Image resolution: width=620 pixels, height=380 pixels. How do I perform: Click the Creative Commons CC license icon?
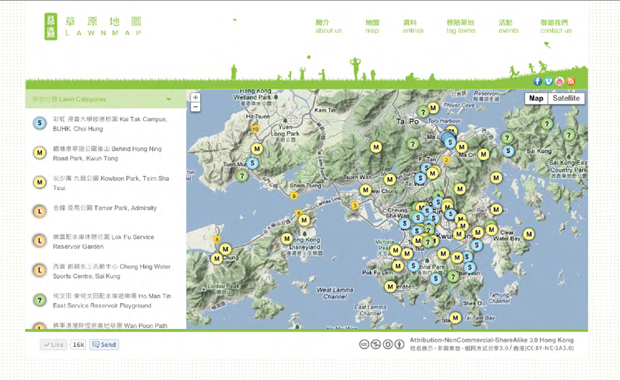pos(364,344)
